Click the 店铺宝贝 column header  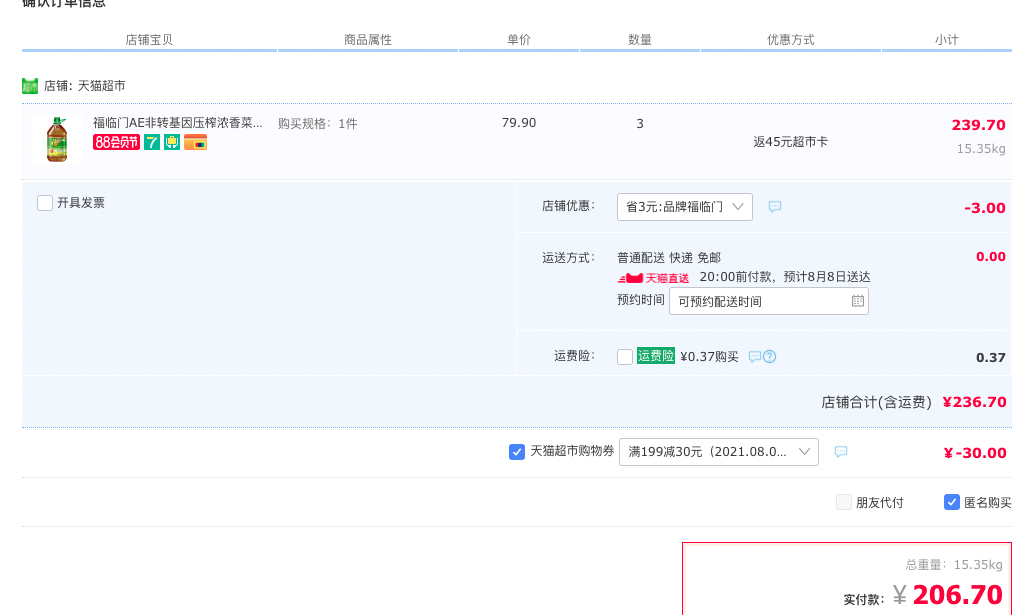pyautogui.click(x=149, y=40)
